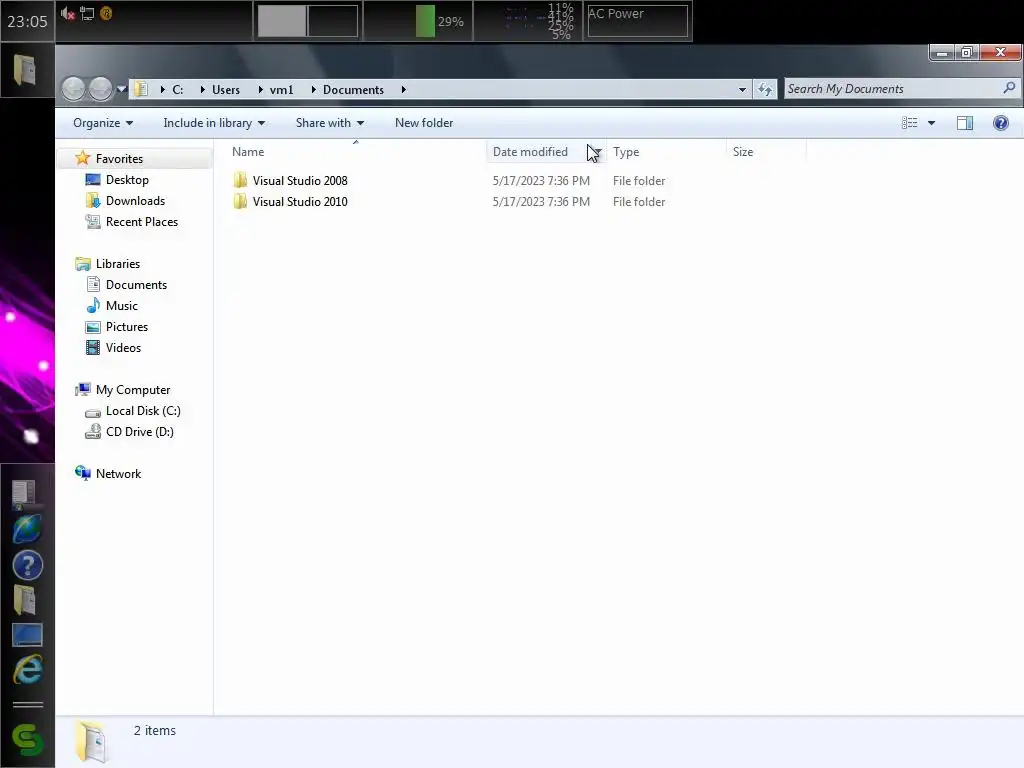Open Explorer help icon
Viewport: 1024px width, 768px height.
1000,123
